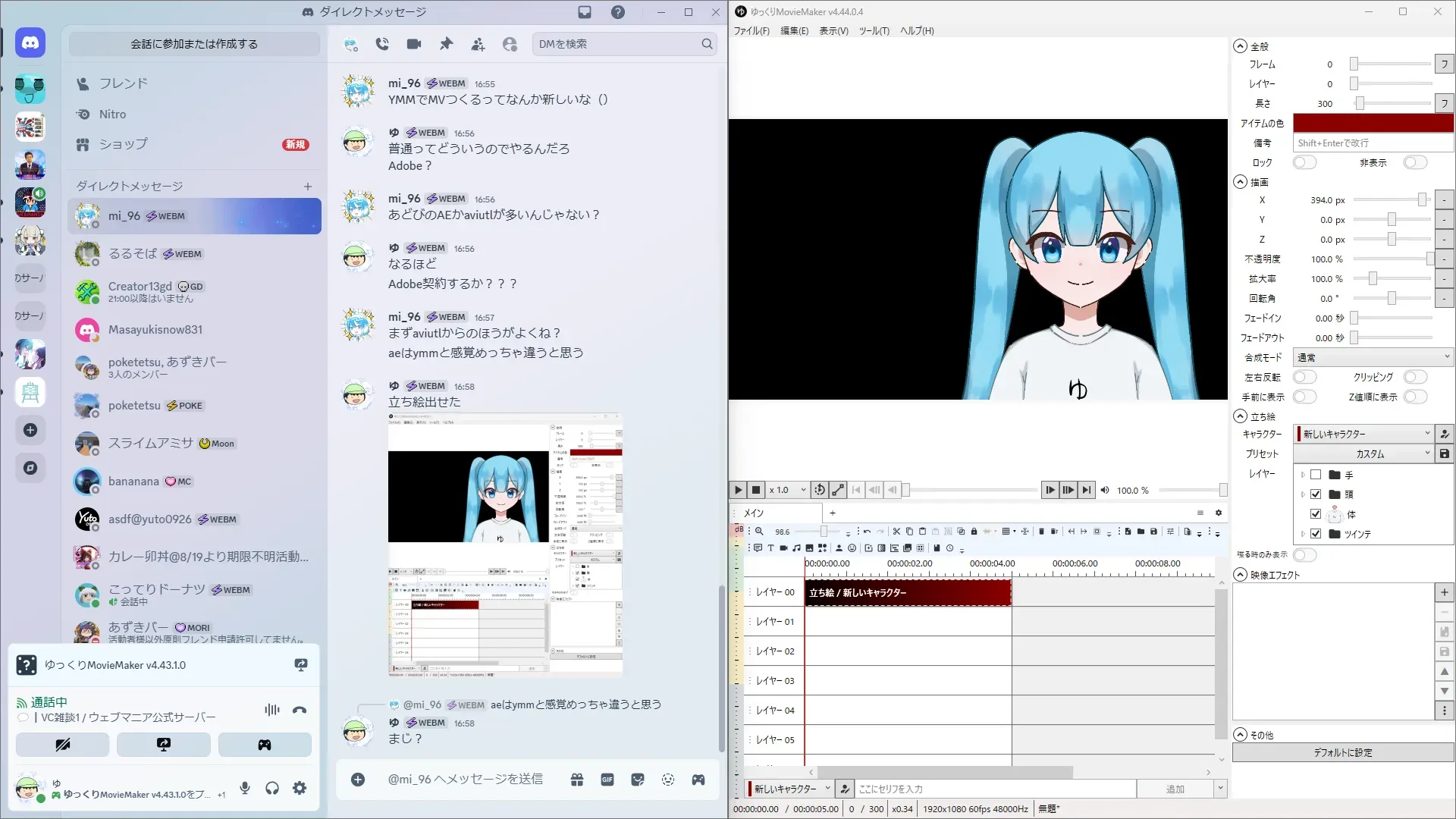Screen dimensions: 1456x819
Task: Open pinned messages in the DM
Action: pyautogui.click(x=446, y=44)
